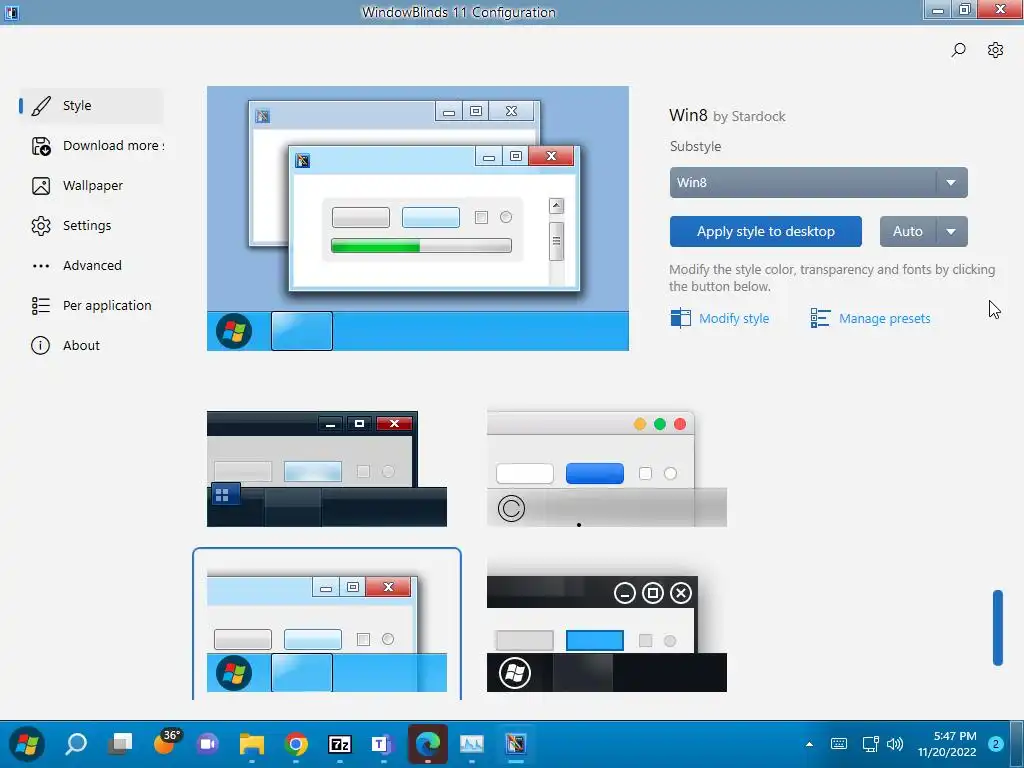This screenshot has width=1024, height=768.
Task: Open the network tray icon
Action: pyautogui.click(x=871, y=744)
